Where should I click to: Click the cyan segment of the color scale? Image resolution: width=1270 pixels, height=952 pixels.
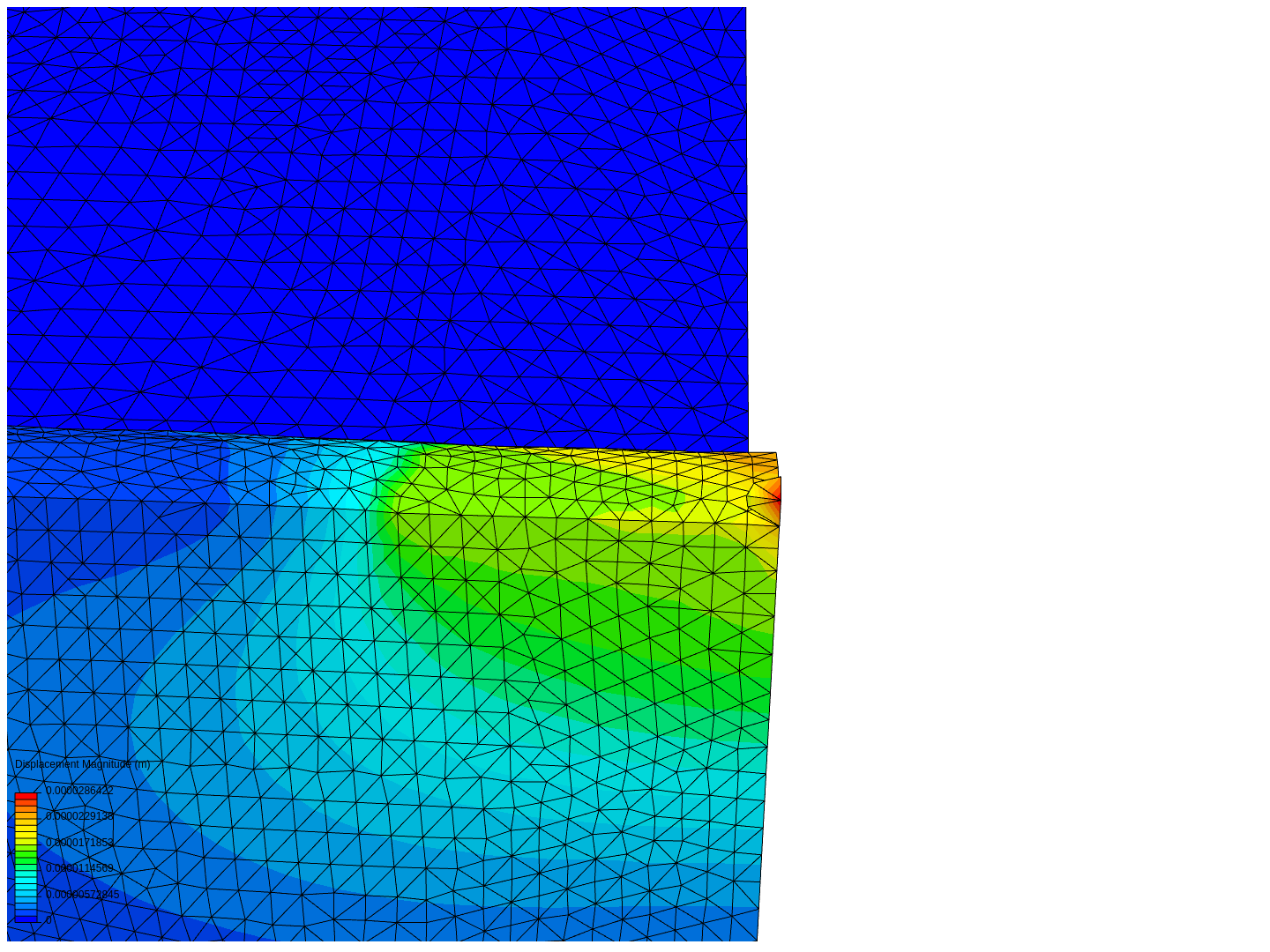26,881
